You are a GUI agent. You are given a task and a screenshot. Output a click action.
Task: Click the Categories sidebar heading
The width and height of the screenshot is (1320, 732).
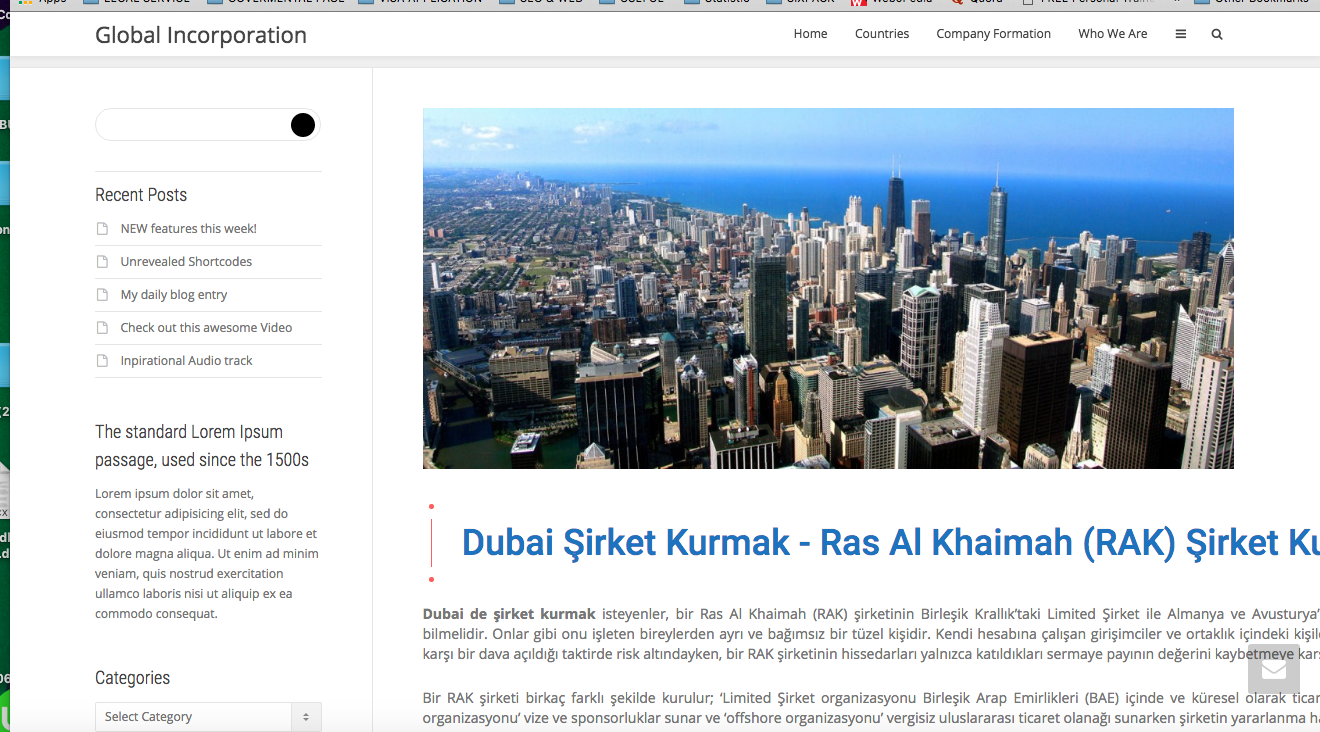[132, 678]
